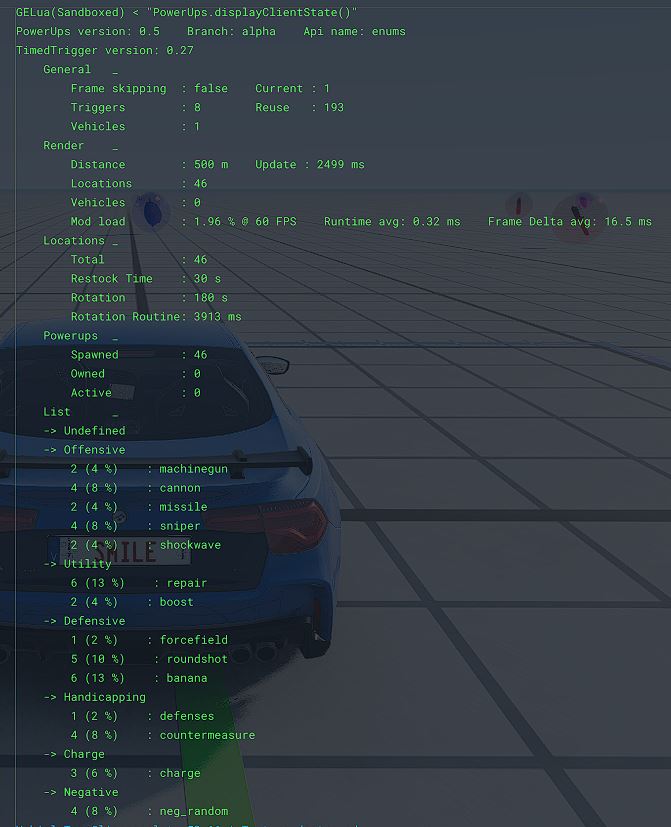
Task: Click the 'Api name: enums' entry
Action: click(354, 31)
